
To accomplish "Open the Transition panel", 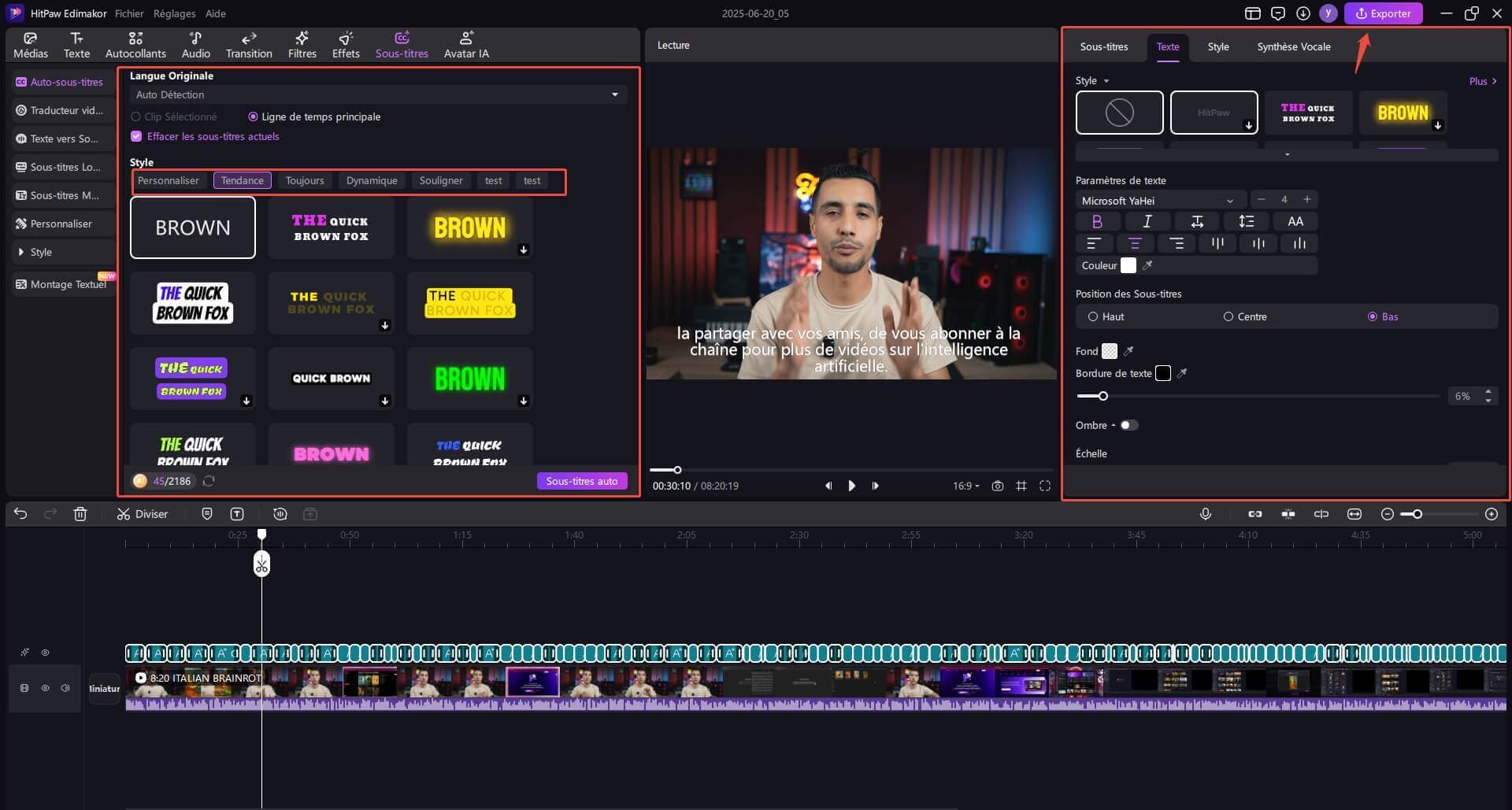I will click(x=249, y=45).
